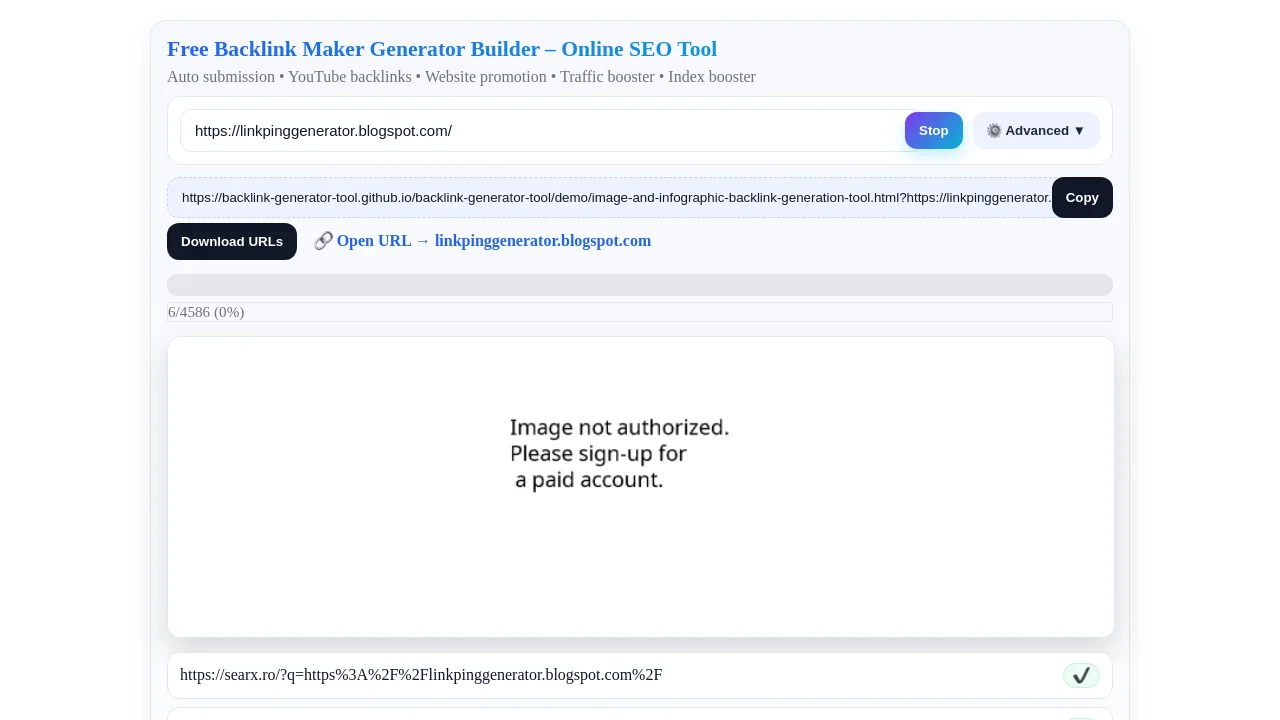Click the '6/4586 (0%)' progress text

pos(206,312)
